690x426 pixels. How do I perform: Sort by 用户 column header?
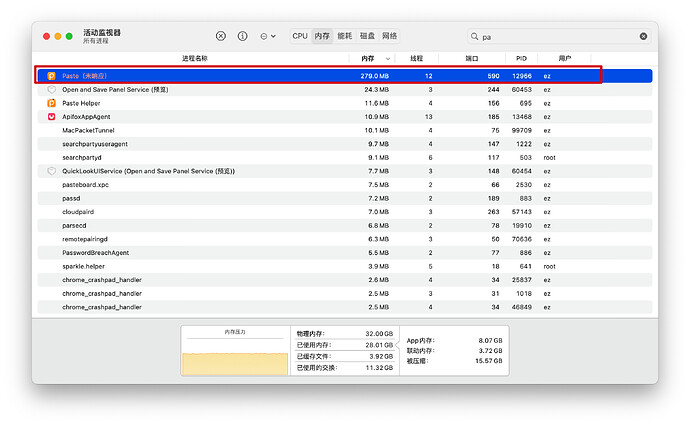click(x=565, y=58)
